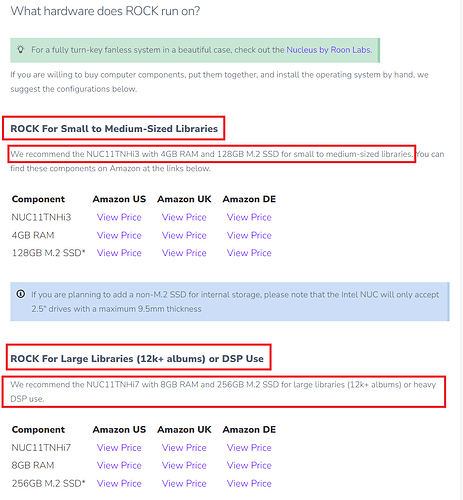View Amazon US price for NUC11TNHi7
The width and height of the screenshot is (463, 500).
click(119, 448)
